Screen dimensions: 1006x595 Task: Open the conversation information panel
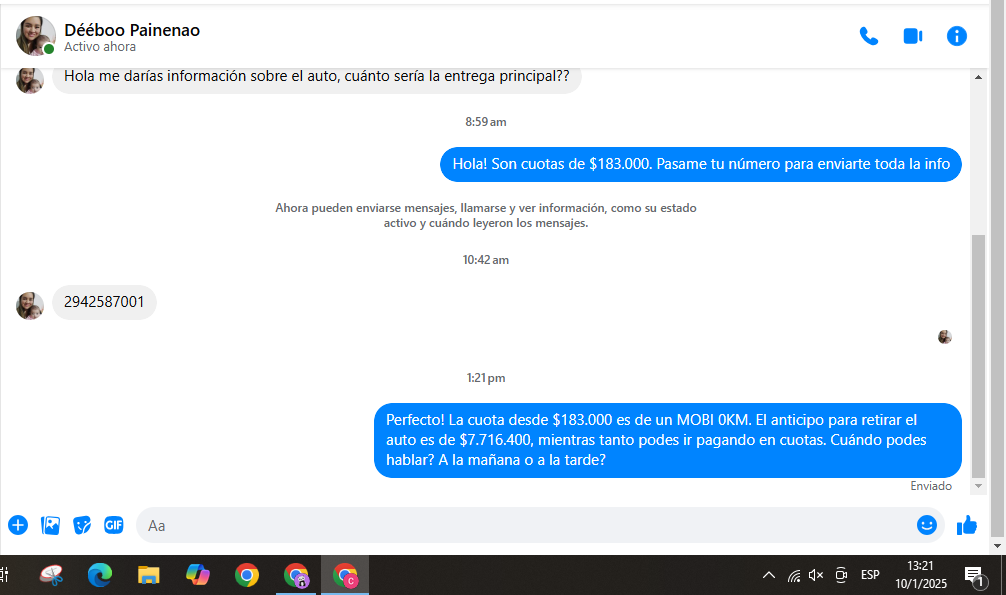956,36
